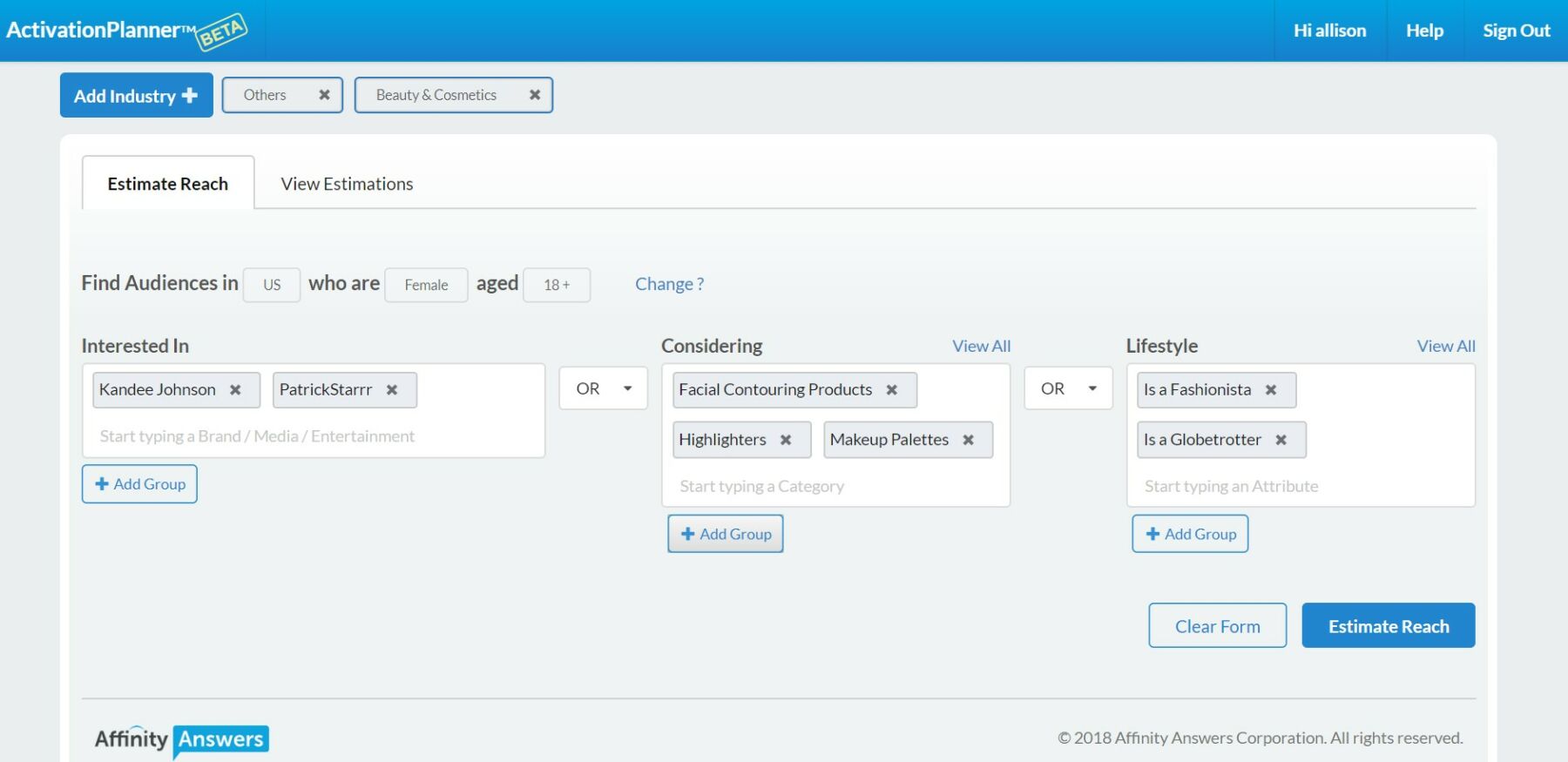Screen dimensions: 1568x762
Task: Remove the Is a Fashionista attribute
Action: (1271, 390)
